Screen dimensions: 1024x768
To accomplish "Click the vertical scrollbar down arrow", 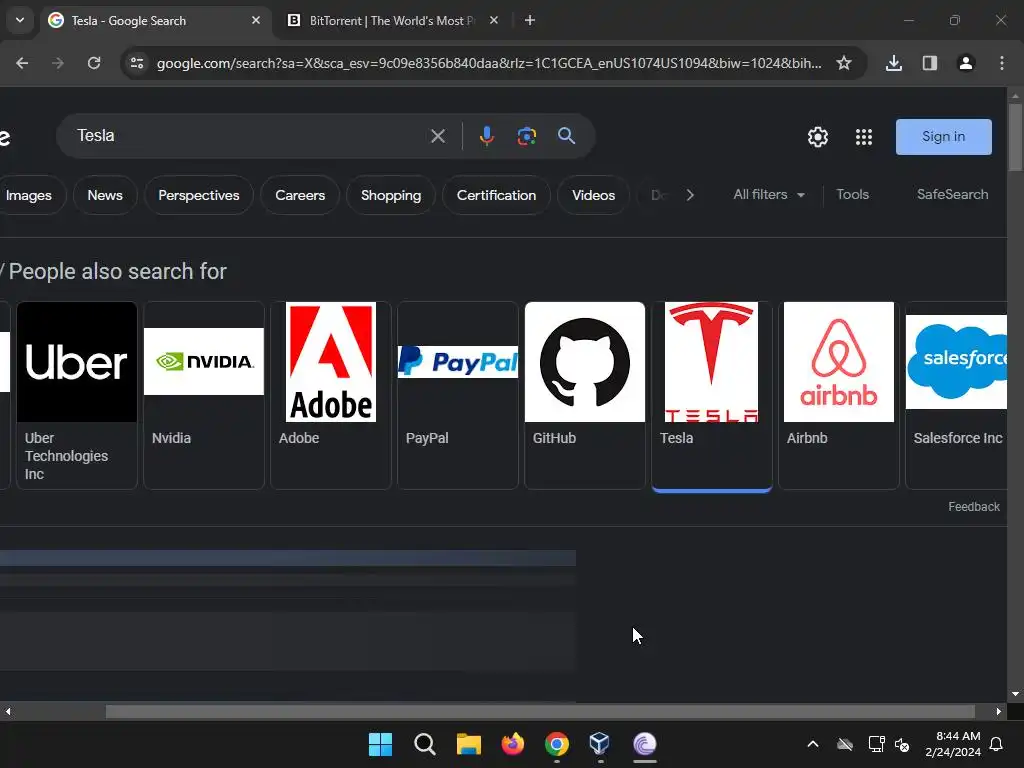I will pos(1015,694).
